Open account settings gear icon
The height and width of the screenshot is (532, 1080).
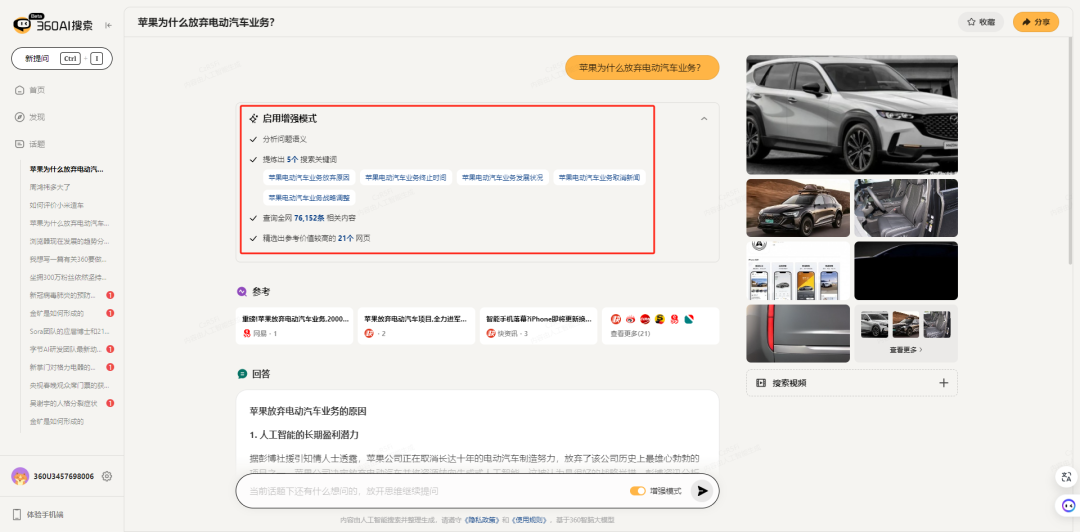point(107,476)
